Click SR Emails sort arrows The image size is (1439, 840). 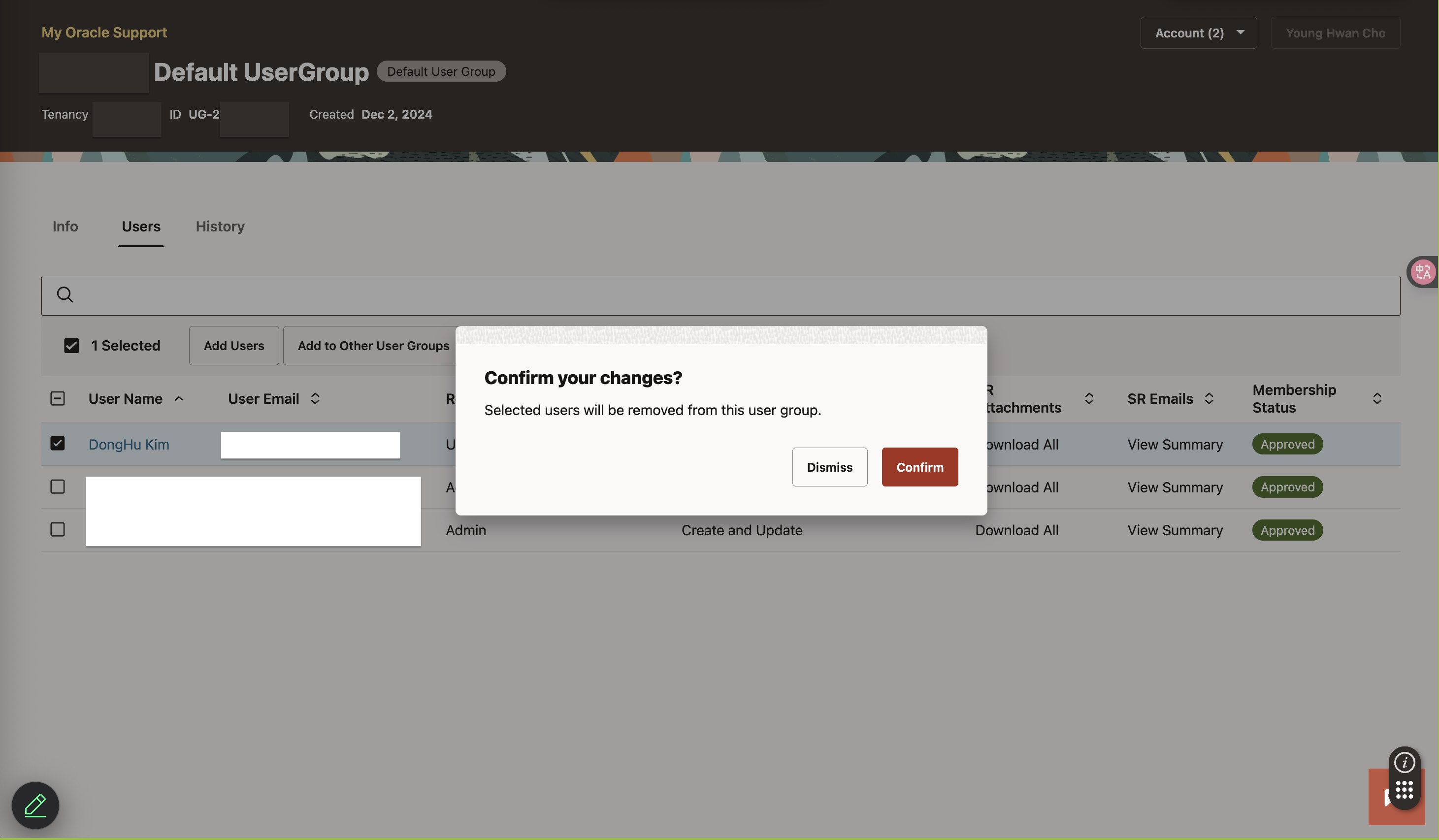point(1209,399)
